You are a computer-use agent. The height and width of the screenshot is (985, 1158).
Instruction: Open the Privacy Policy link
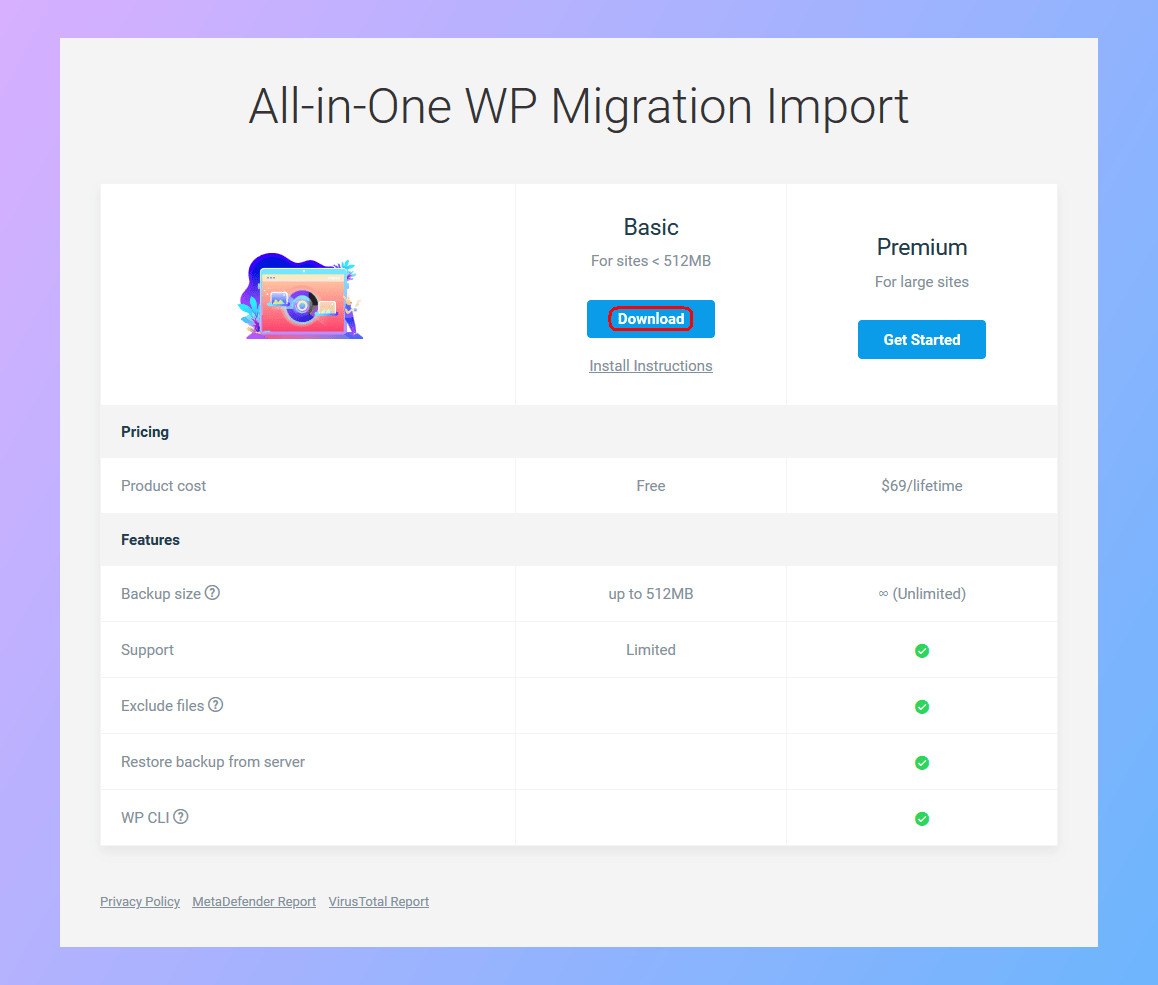140,902
